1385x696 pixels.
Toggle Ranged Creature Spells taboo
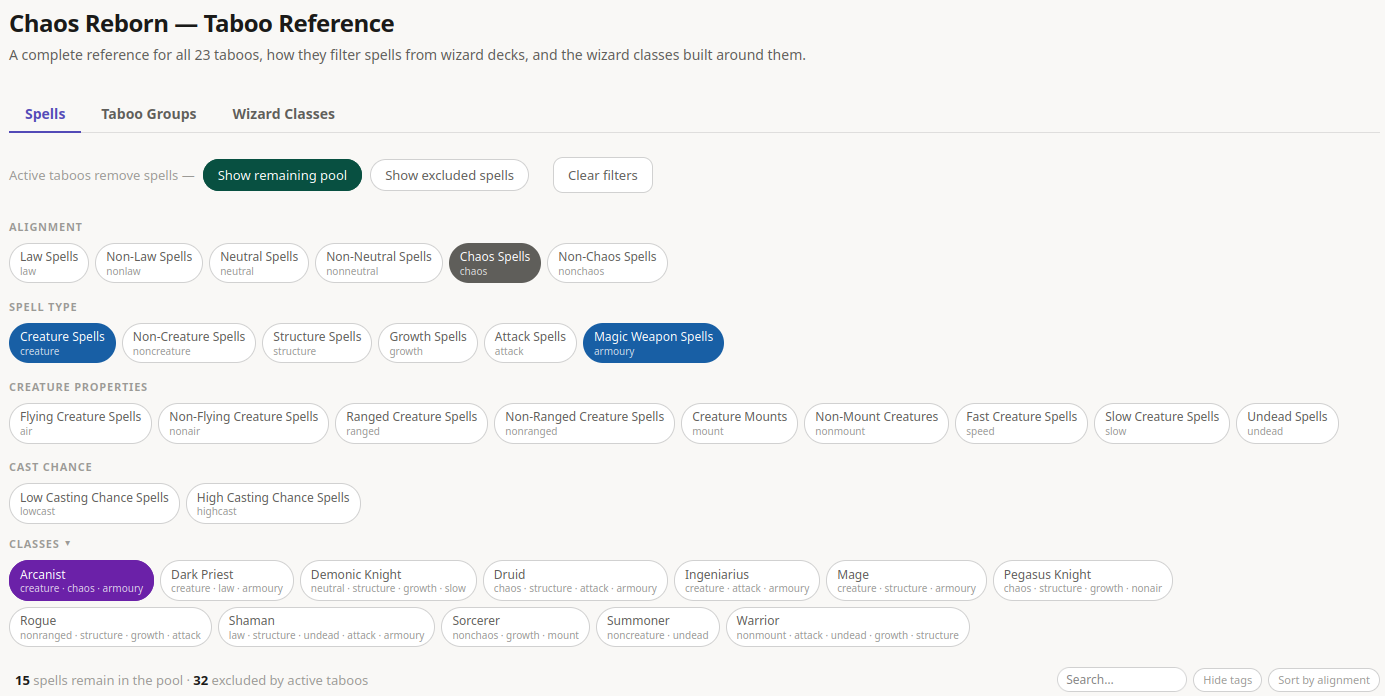pyautogui.click(x=412, y=423)
